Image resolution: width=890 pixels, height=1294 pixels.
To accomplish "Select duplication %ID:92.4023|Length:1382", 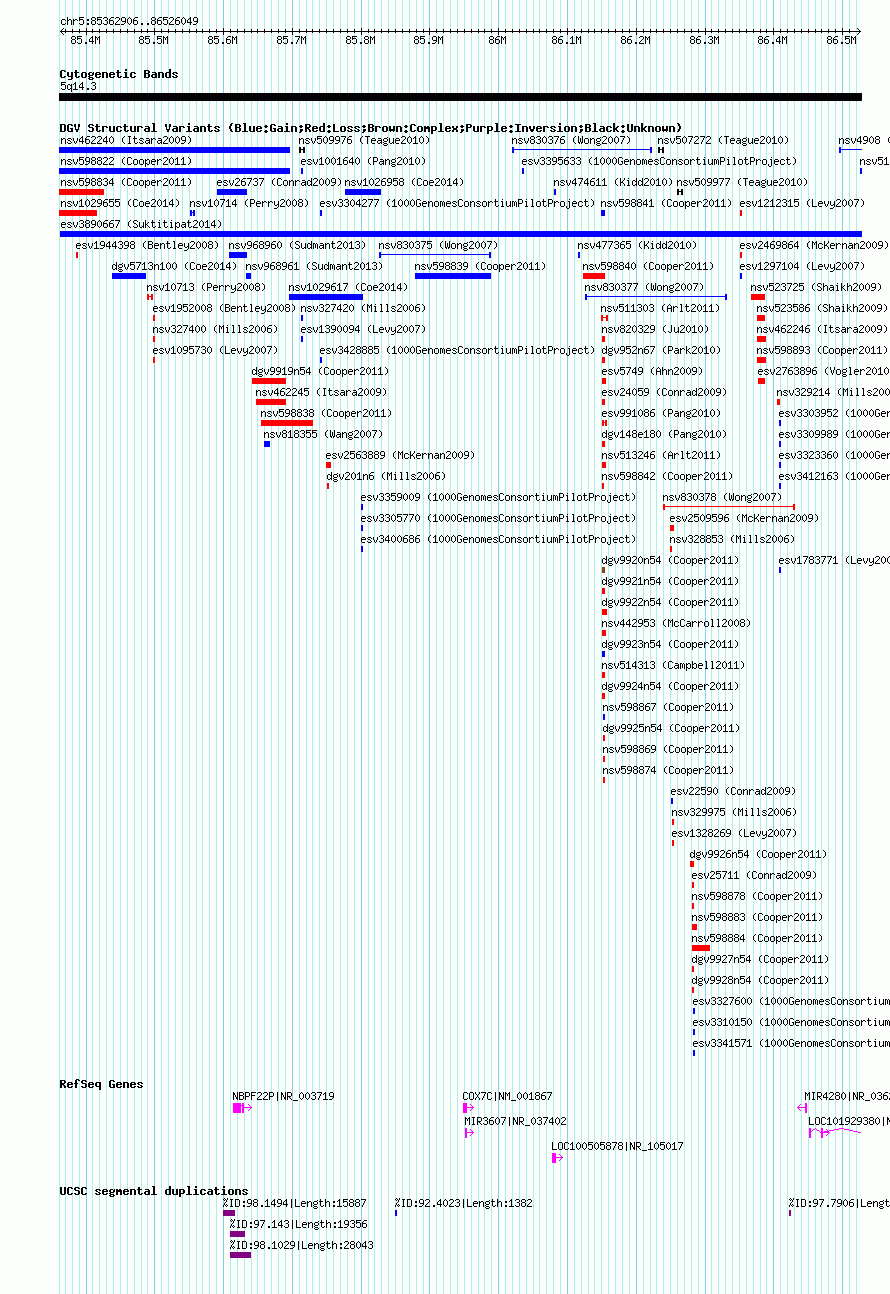I will coord(463,1203).
